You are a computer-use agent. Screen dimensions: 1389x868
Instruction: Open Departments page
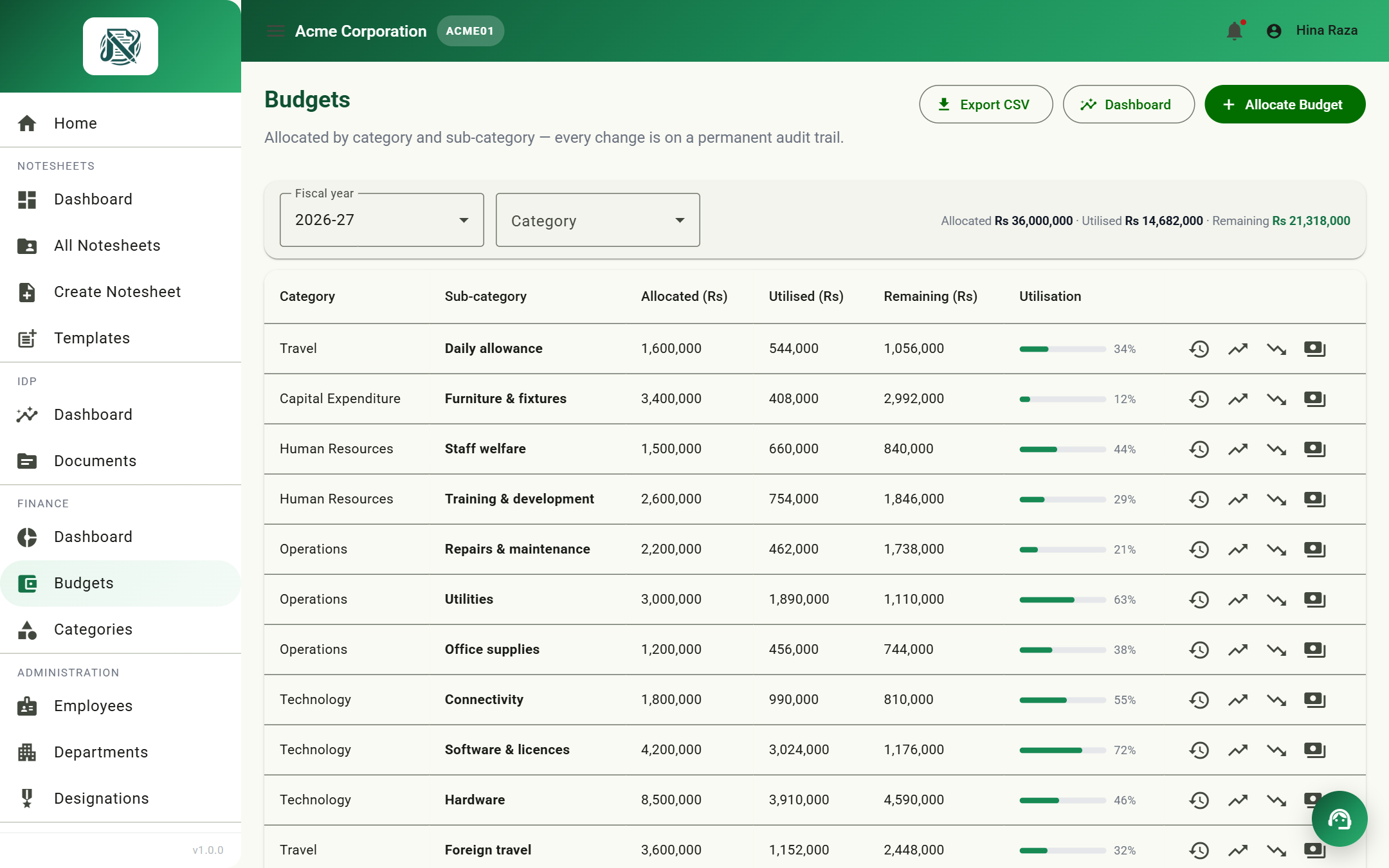pos(120,752)
